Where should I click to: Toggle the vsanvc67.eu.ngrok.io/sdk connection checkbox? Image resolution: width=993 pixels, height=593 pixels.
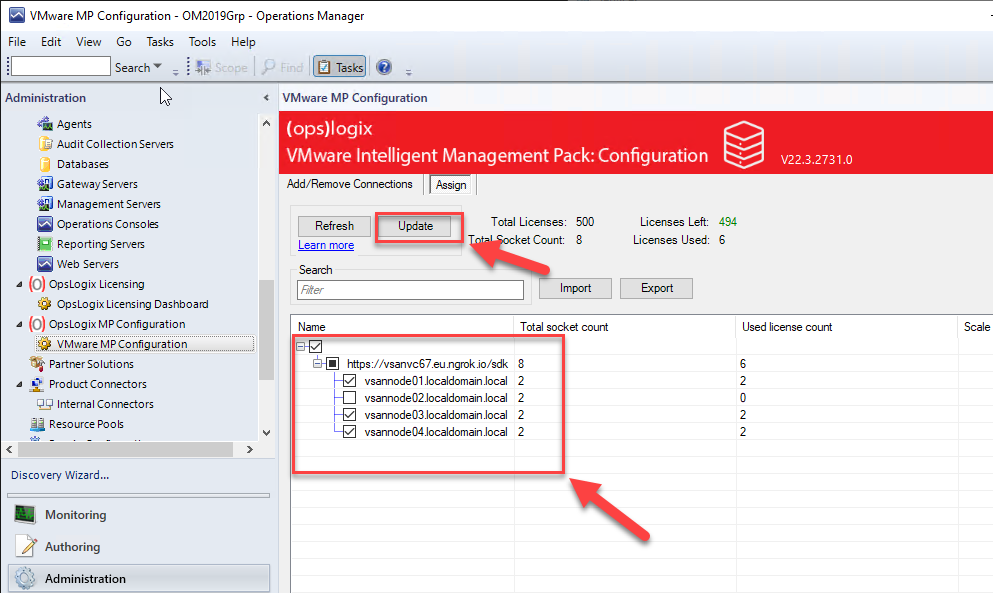point(332,364)
